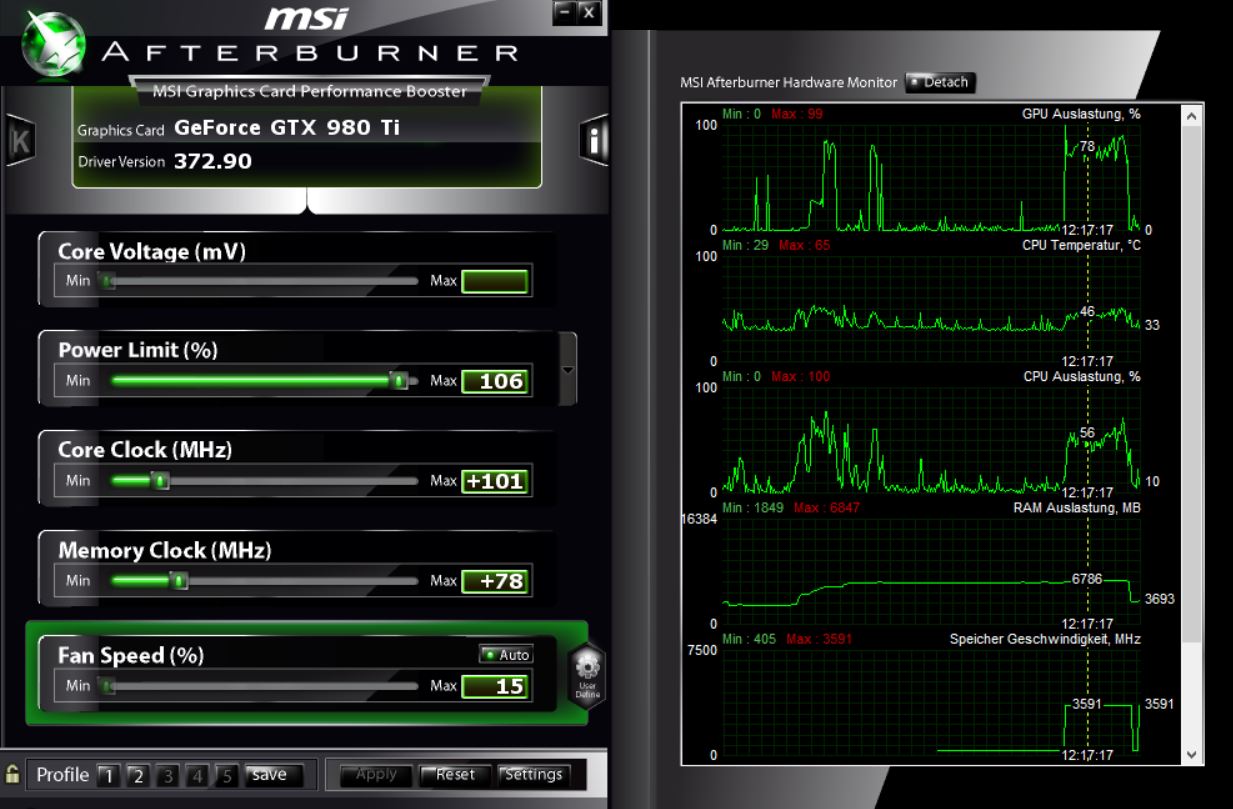Click the Speicher Geschwindigkeit graph

coord(930,702)
